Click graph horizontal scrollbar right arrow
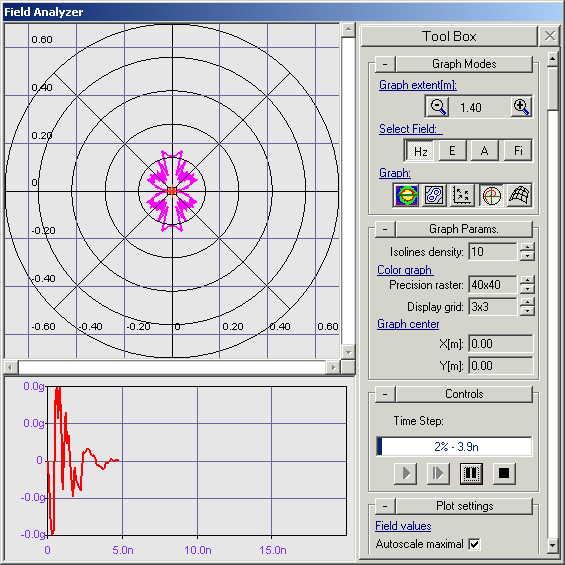The image size is (565, 565). pos(333,367)
